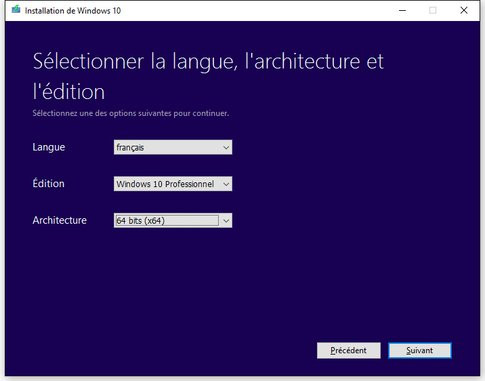This screenshot has width=485, height=381.
Task: Close the Installation de Windows 10 window
Action: [x=464, y=10]
